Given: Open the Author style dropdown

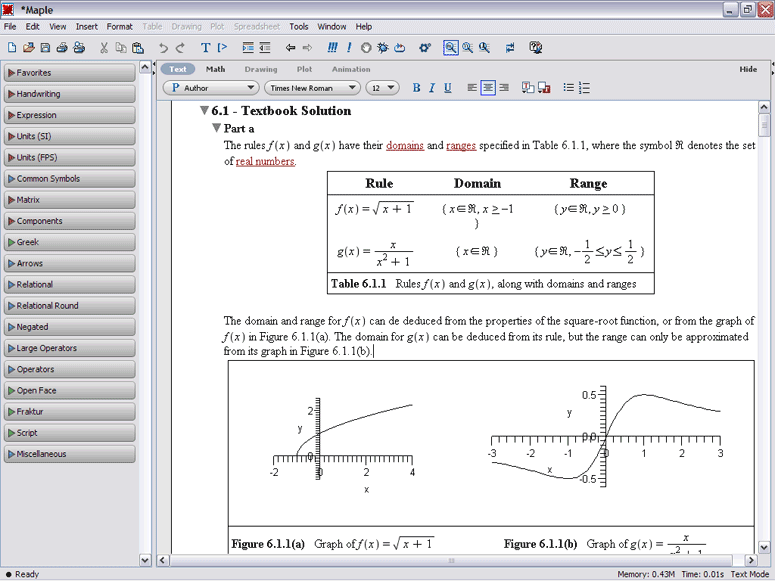Looking at the screenshot, I should 210,88.
